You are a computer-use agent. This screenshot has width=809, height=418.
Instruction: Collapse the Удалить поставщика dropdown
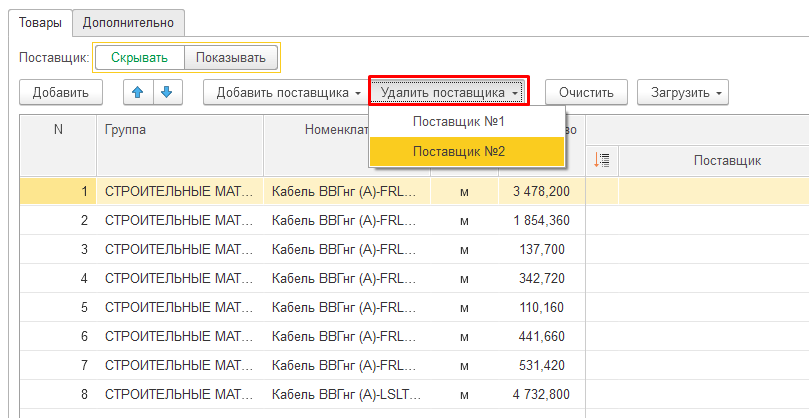pyautogui.click(x=449, y=93)
